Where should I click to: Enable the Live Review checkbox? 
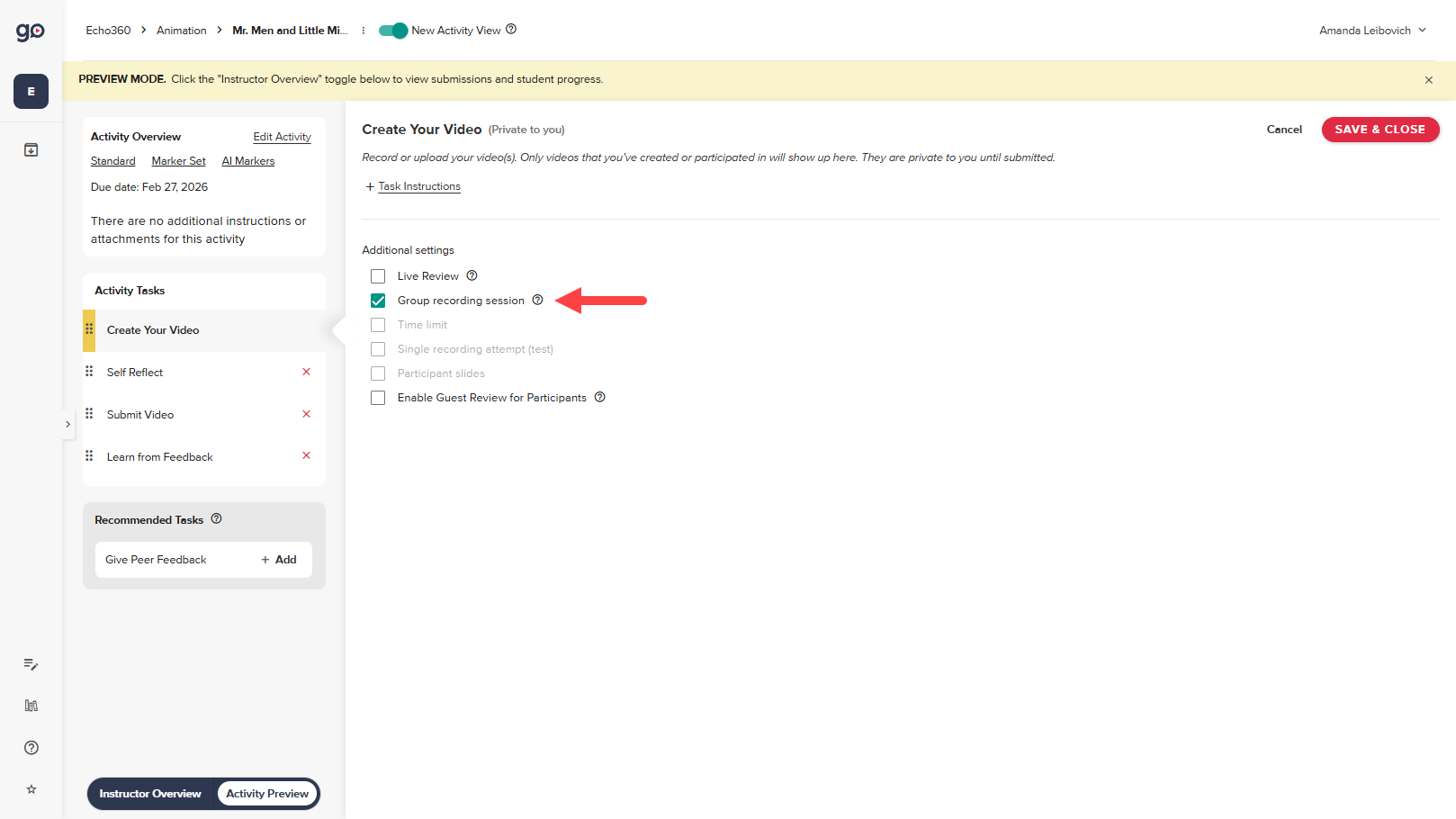click(377, 275)
